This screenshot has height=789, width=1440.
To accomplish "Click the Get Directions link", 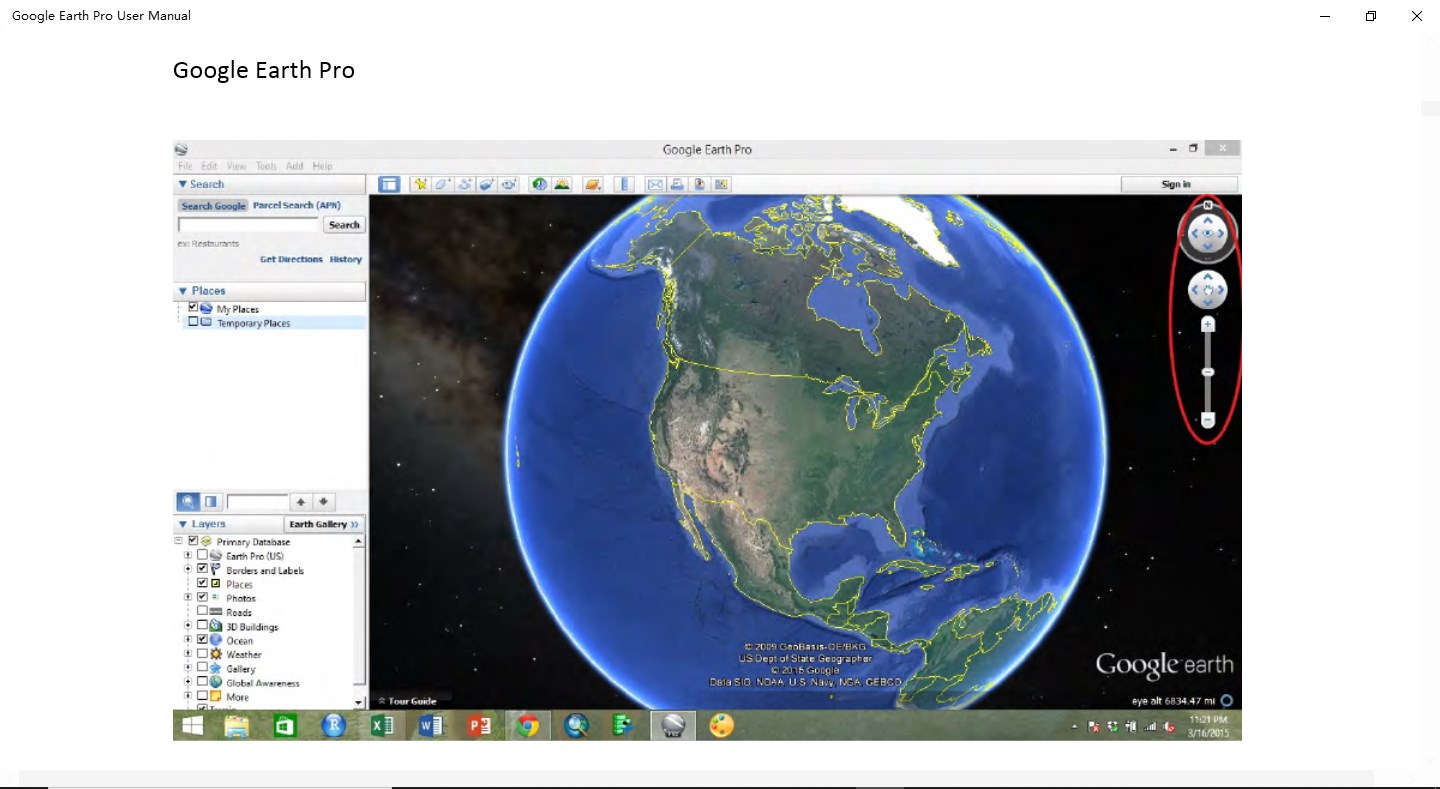I will [292, 259].
